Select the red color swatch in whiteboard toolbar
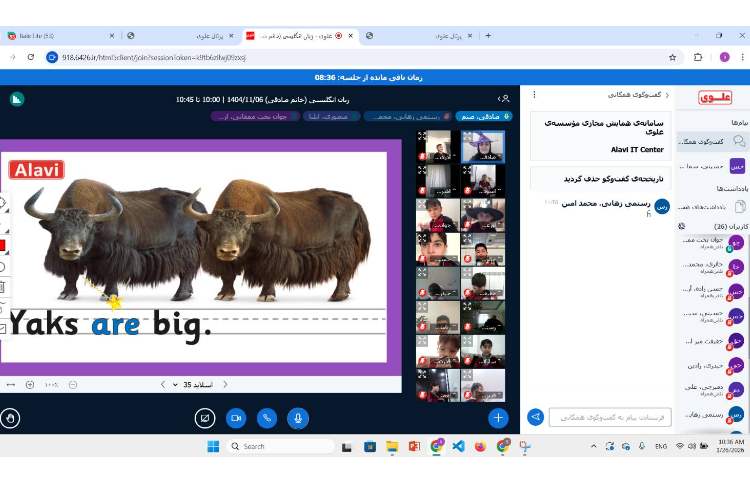 point(3,245)
